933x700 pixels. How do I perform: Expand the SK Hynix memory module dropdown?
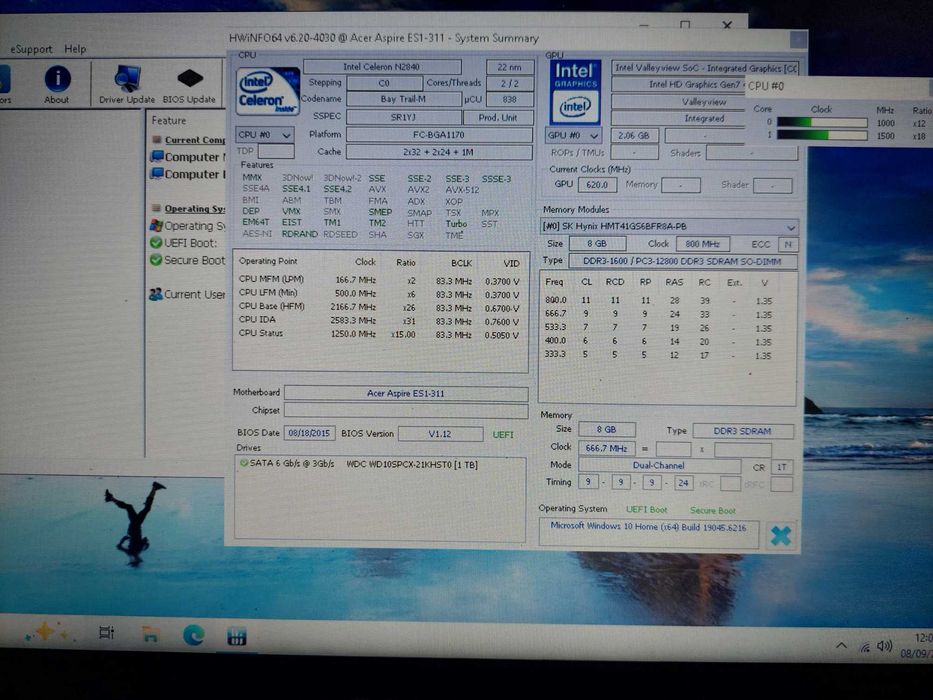669,227
